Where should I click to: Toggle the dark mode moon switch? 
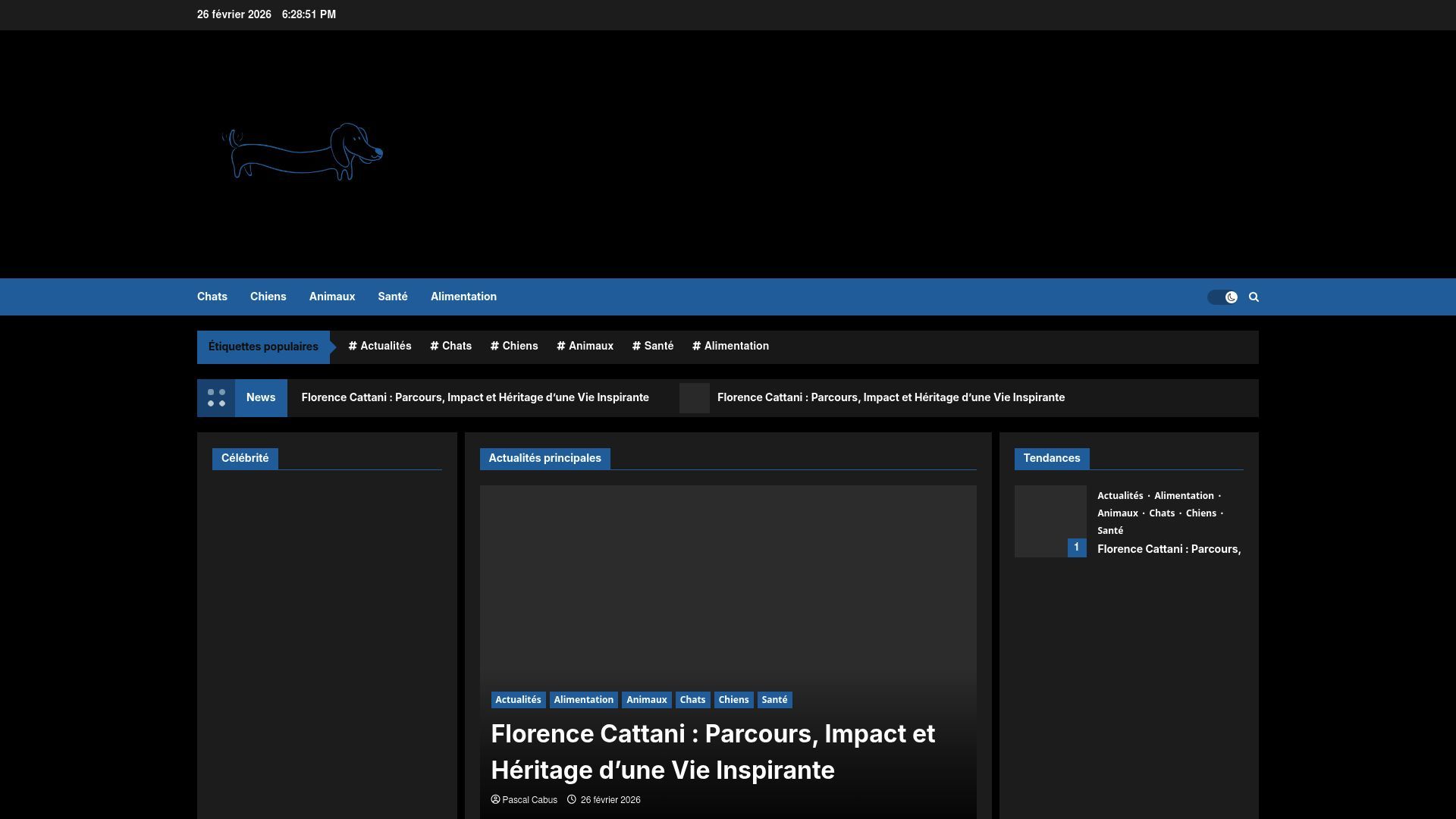[x=1222, y=297]
